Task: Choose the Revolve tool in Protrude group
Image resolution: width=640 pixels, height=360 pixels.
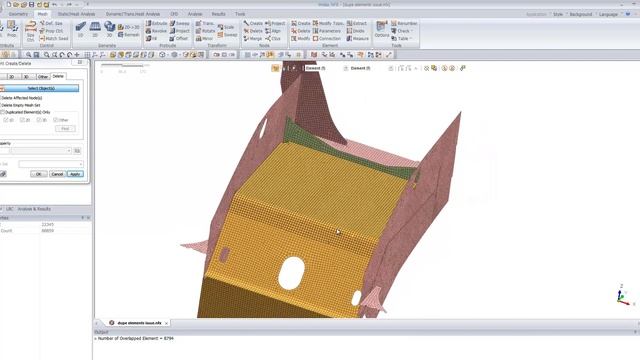Action: click(x=156, y=31)
